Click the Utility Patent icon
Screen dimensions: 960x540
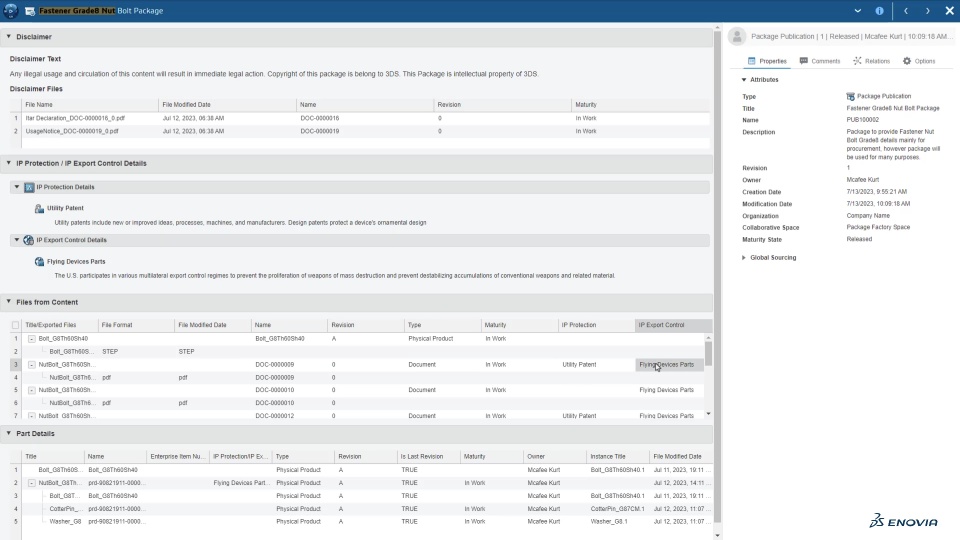[x=39, y=208]
